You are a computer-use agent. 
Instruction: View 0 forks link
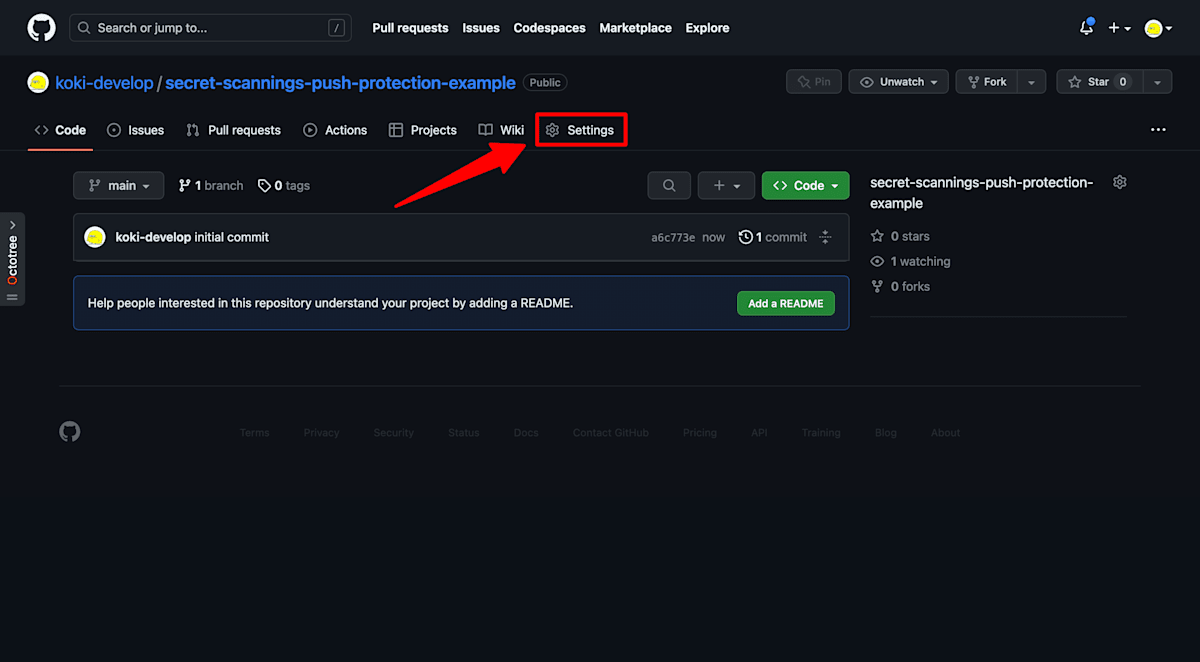click(x=900, y=286)
